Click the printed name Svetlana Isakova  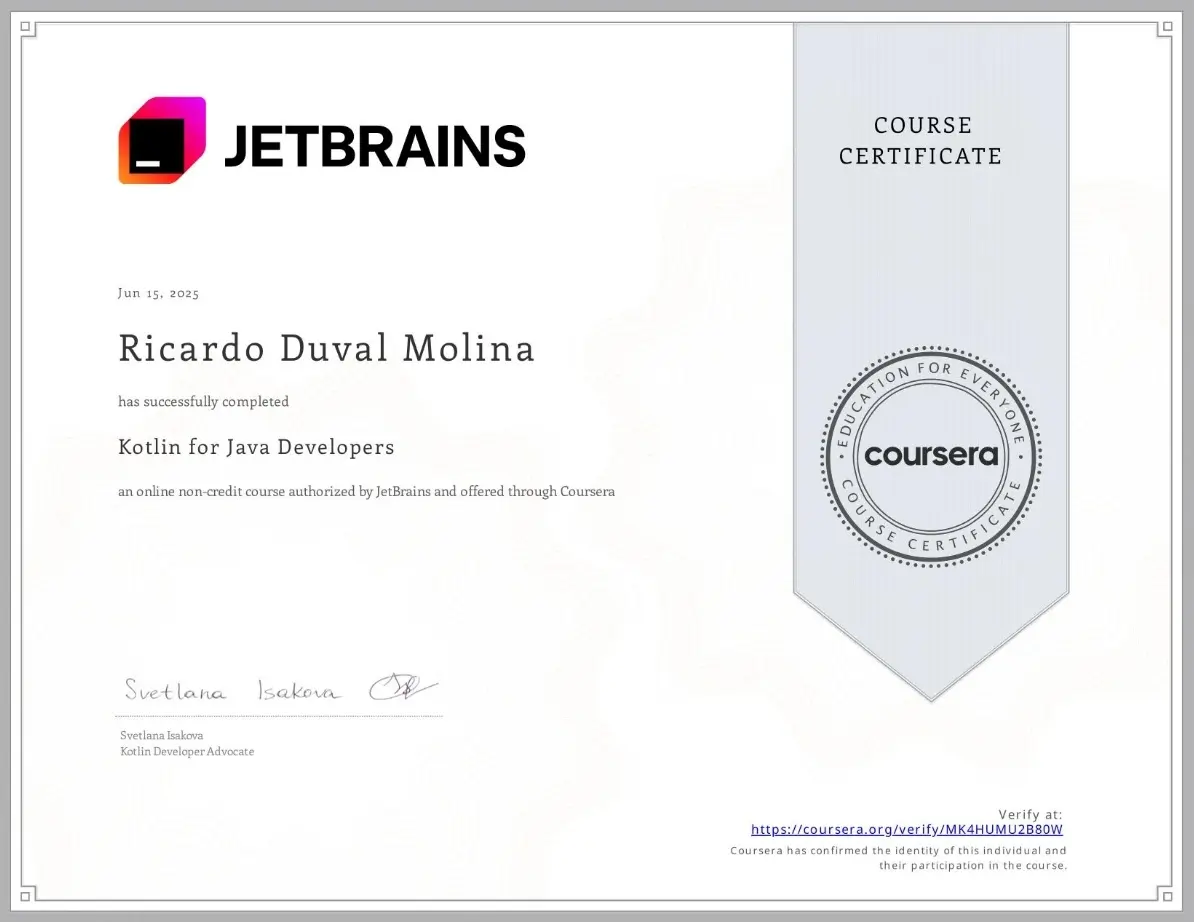tap(161, 735)
